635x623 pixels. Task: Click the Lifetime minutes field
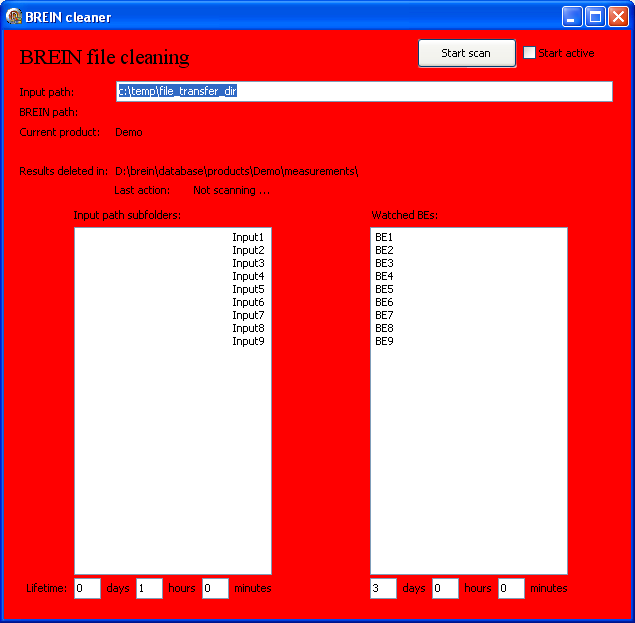pos(215,588)
